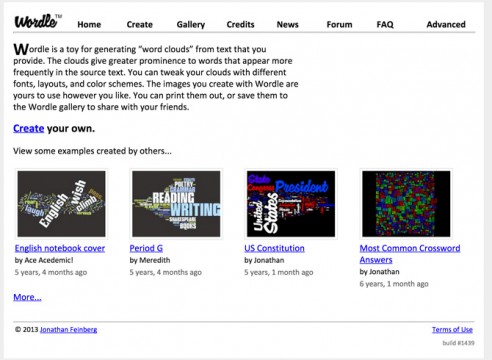This screenshot has width=492, height=360.
Task: Click the Create your own link
Action: coord(29,128)
